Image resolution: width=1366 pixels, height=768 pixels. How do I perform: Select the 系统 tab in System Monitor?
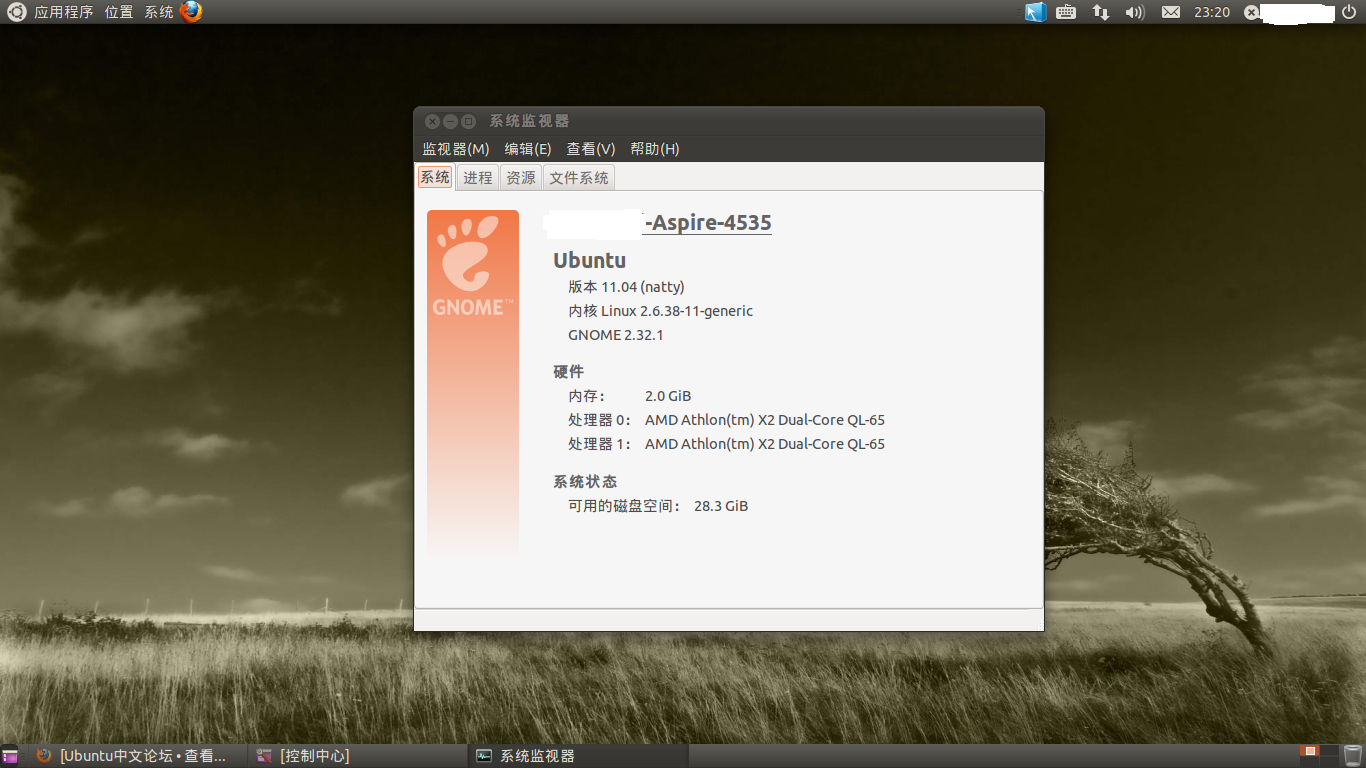point(435,177)
